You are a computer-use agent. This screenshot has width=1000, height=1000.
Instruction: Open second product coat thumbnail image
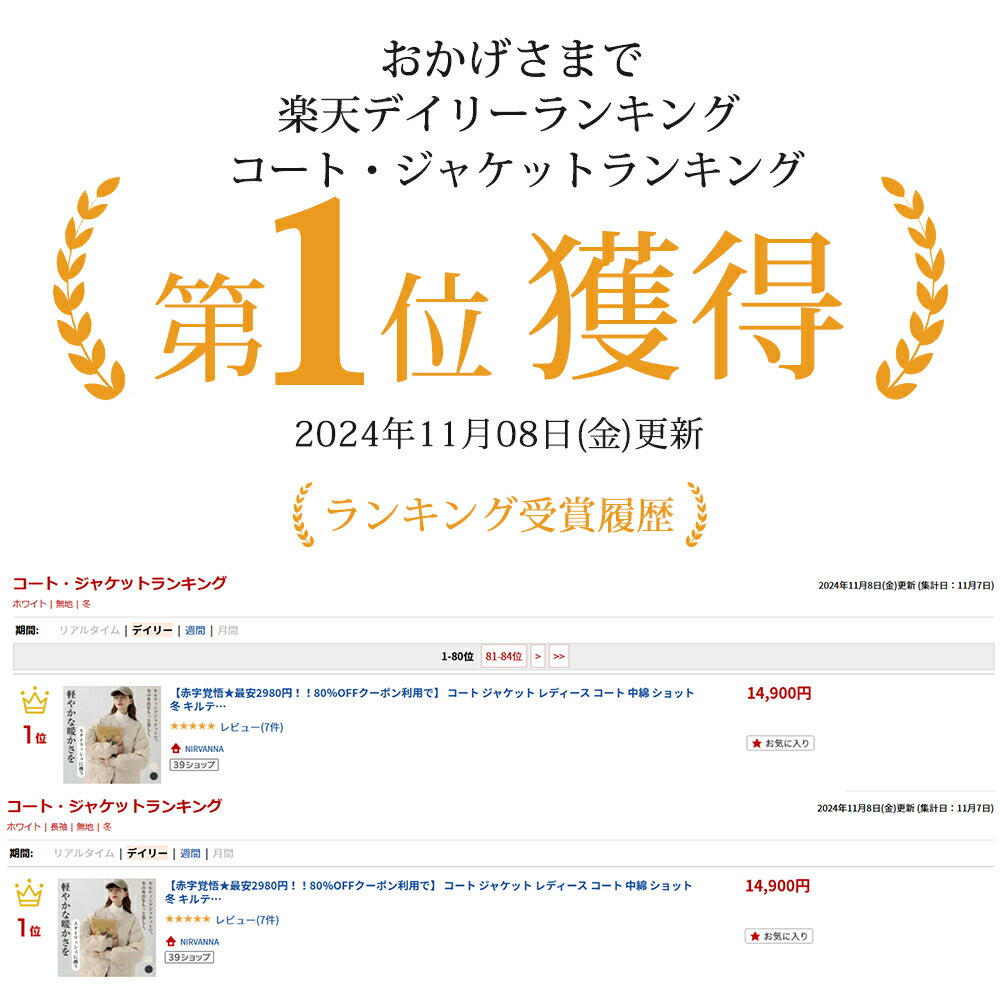[107, 927]
